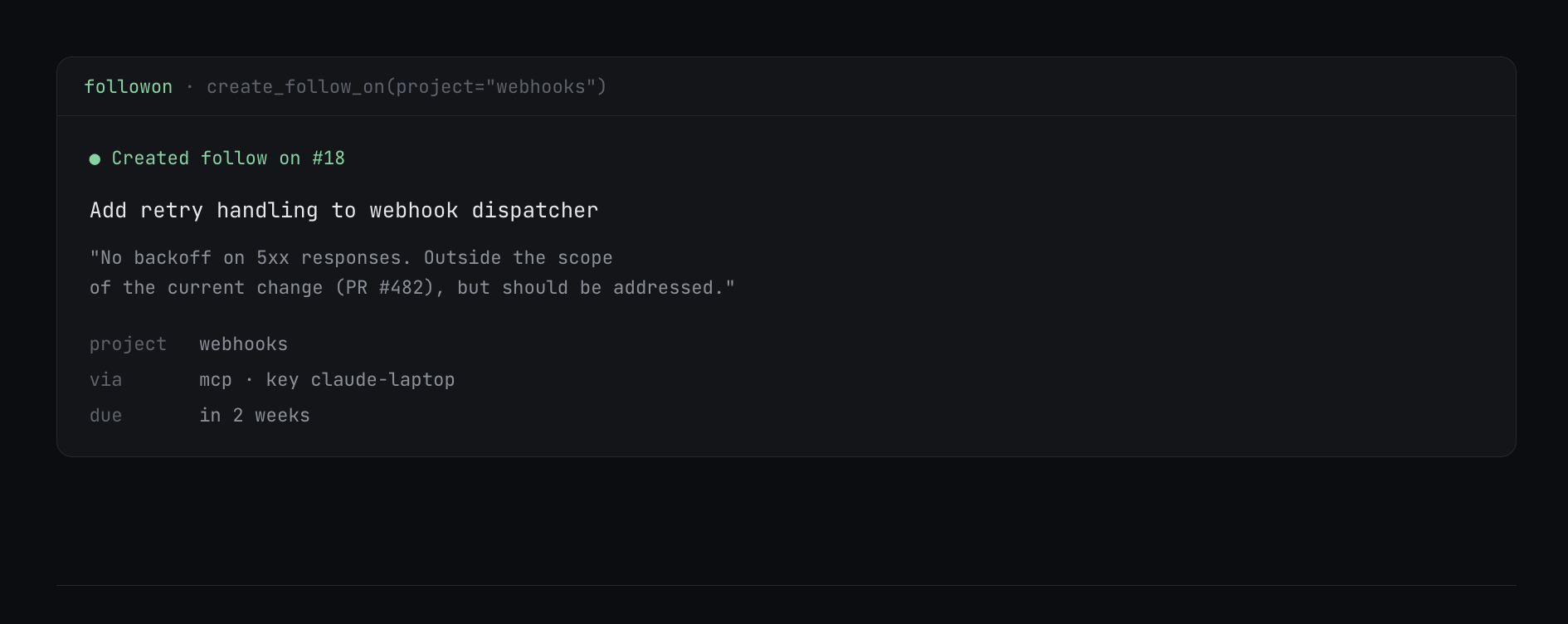Click the 'mcp · key claude-laptop' value

point(327,380)
